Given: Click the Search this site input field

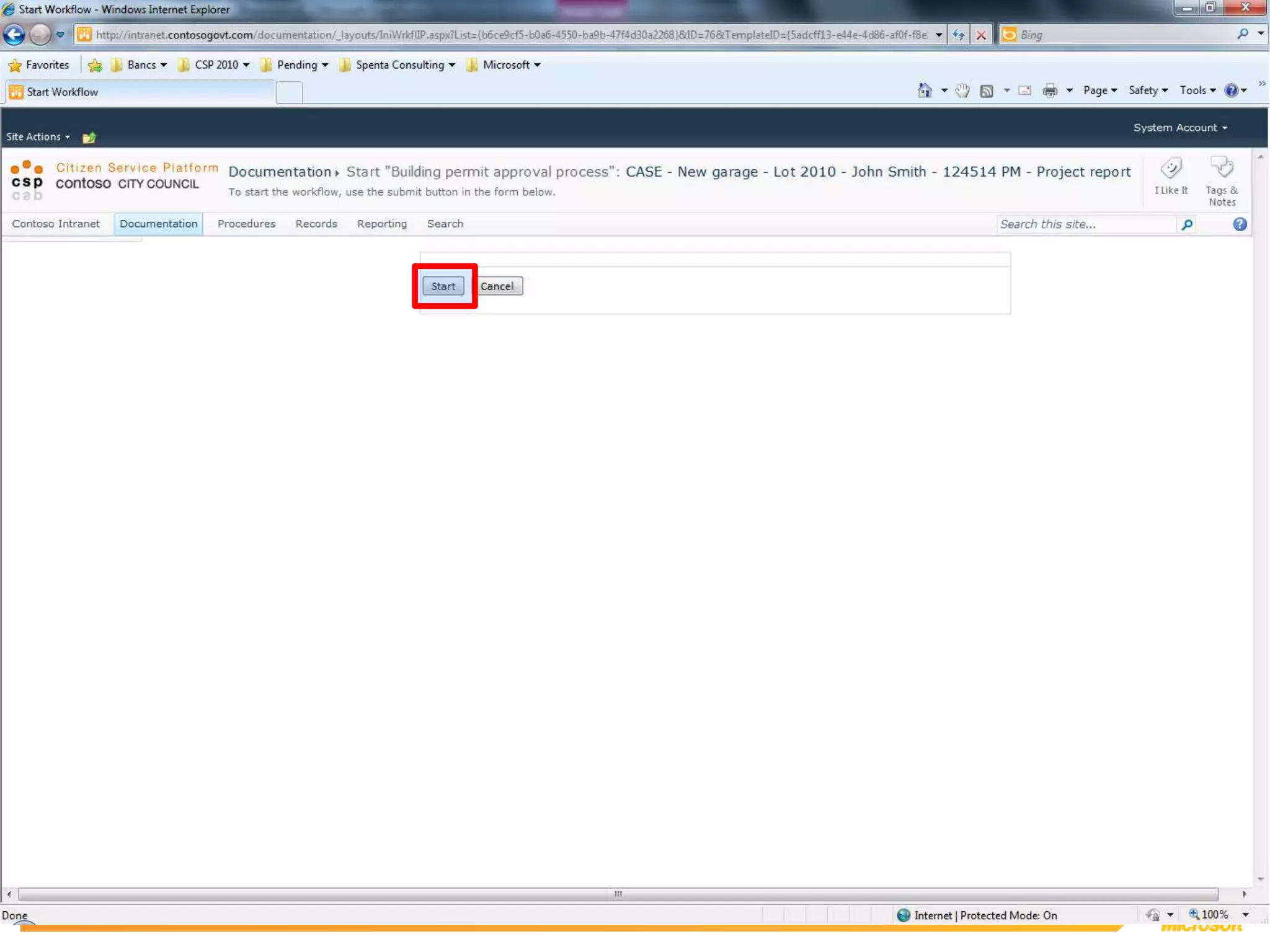Looking at the screenshot, I should tap(1085, 224).
